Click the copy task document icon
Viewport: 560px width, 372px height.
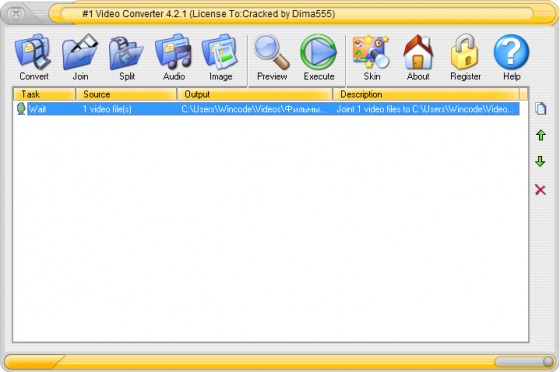541,109
